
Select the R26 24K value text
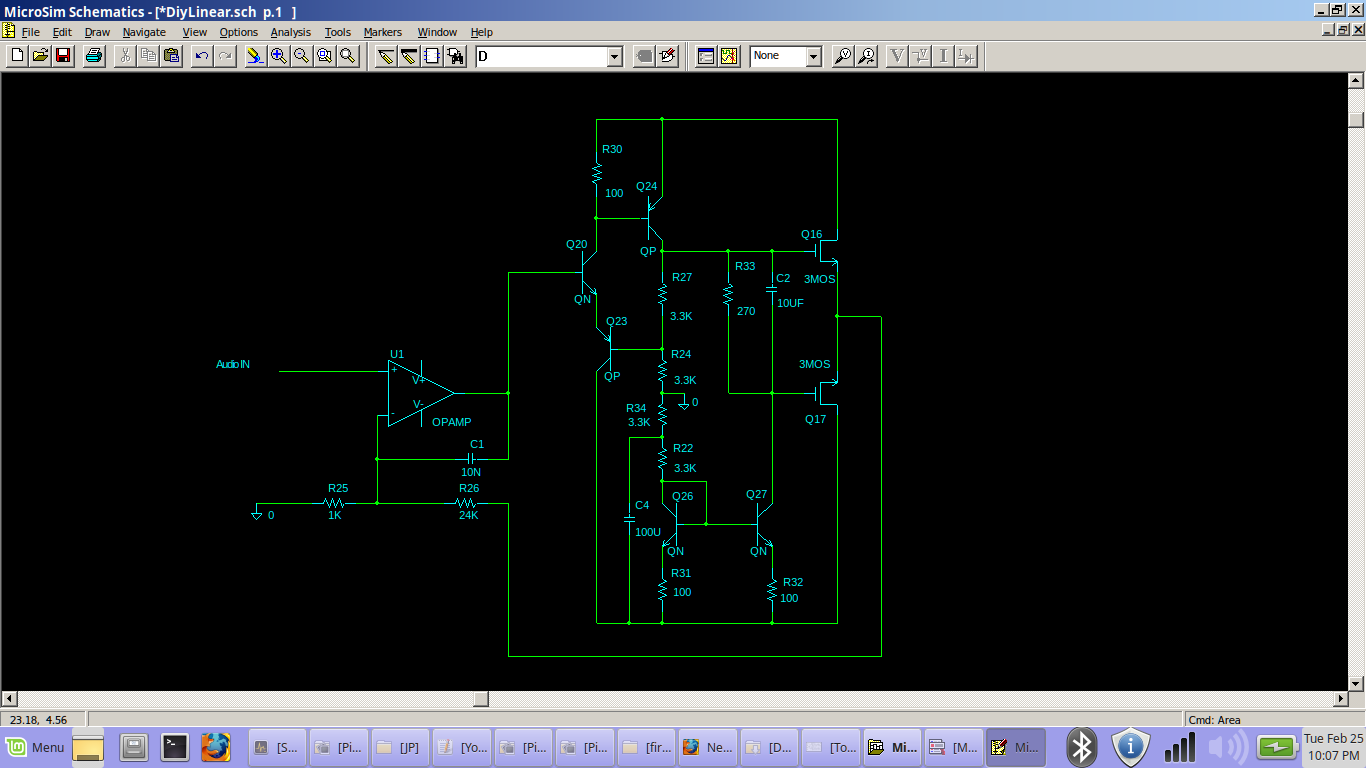tap(468, 515)
